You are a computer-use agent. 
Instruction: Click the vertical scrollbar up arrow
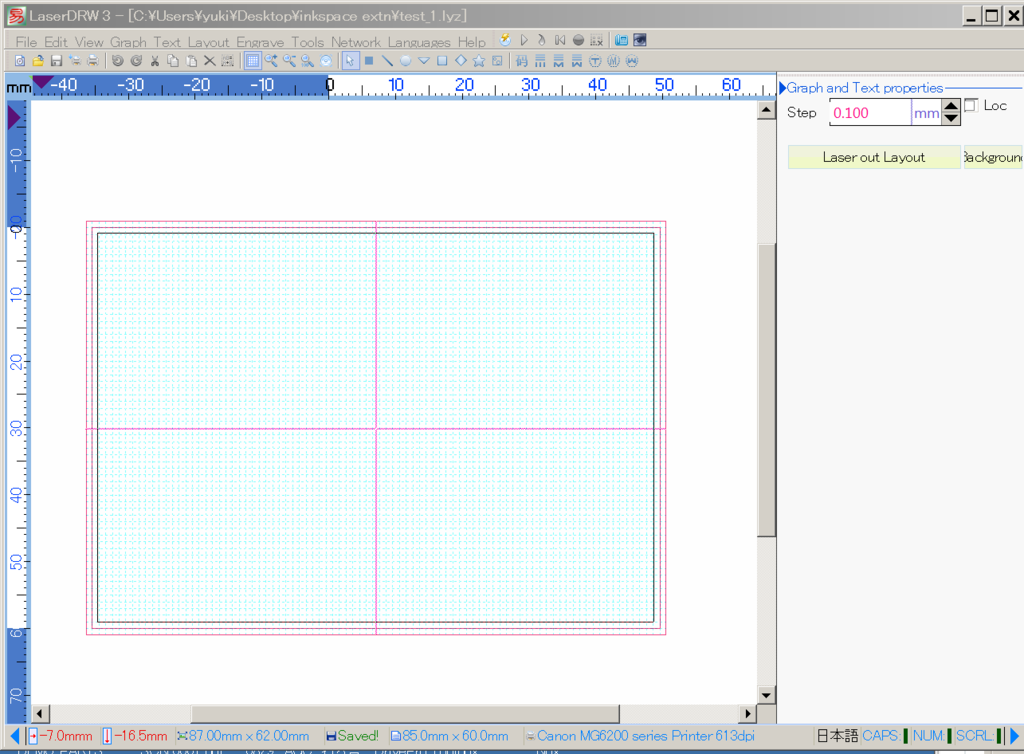[766, 110]
